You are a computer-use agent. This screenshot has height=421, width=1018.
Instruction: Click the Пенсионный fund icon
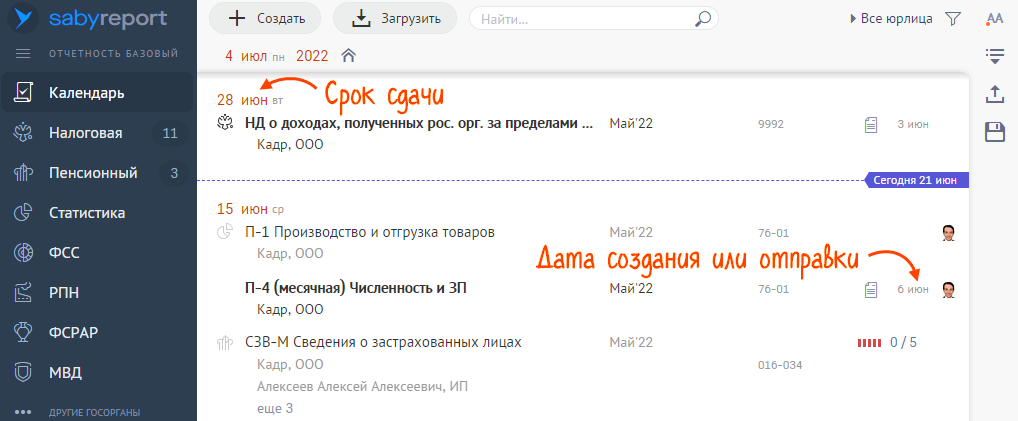[23, 173]
